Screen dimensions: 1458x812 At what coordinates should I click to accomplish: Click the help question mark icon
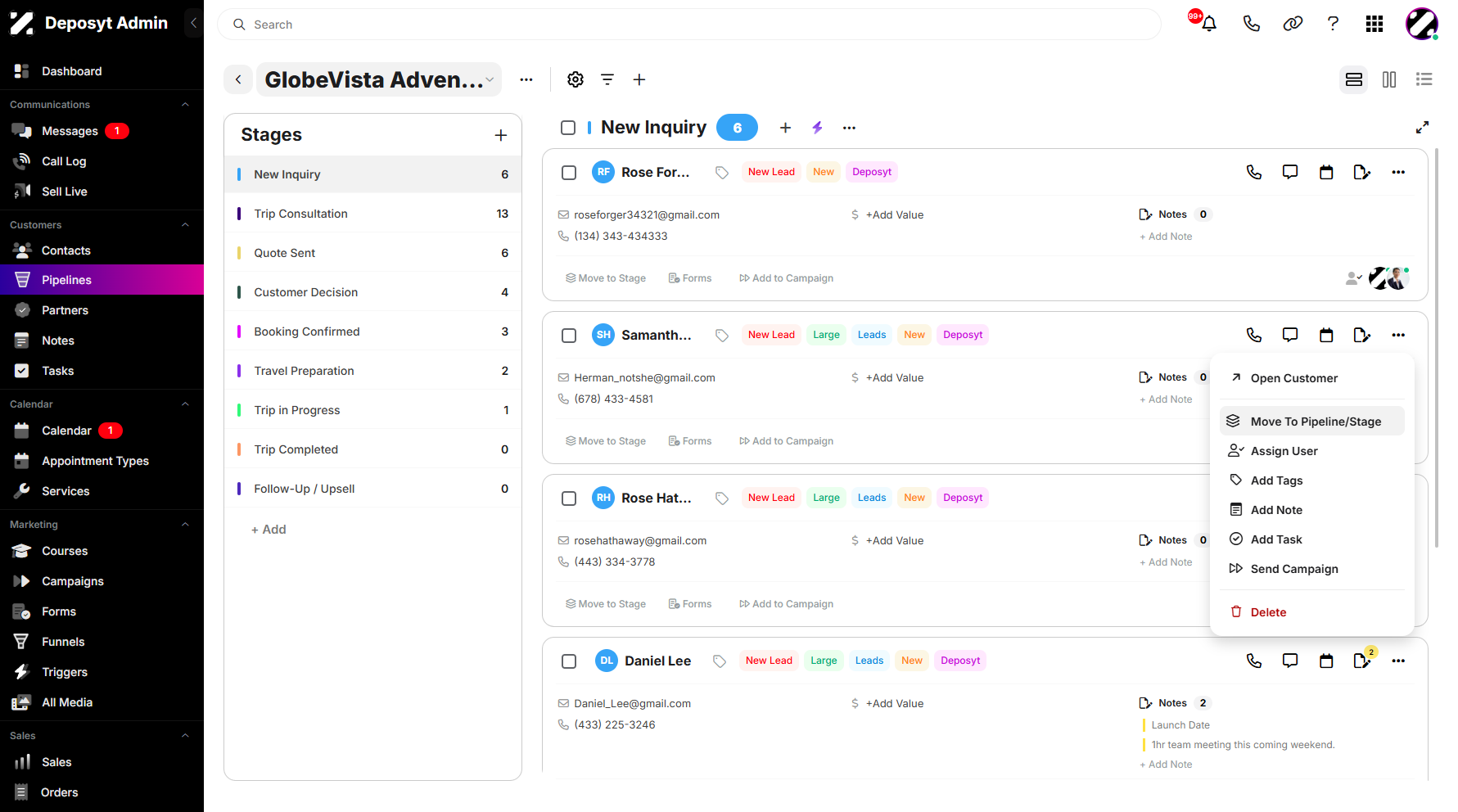[1333, 24]
